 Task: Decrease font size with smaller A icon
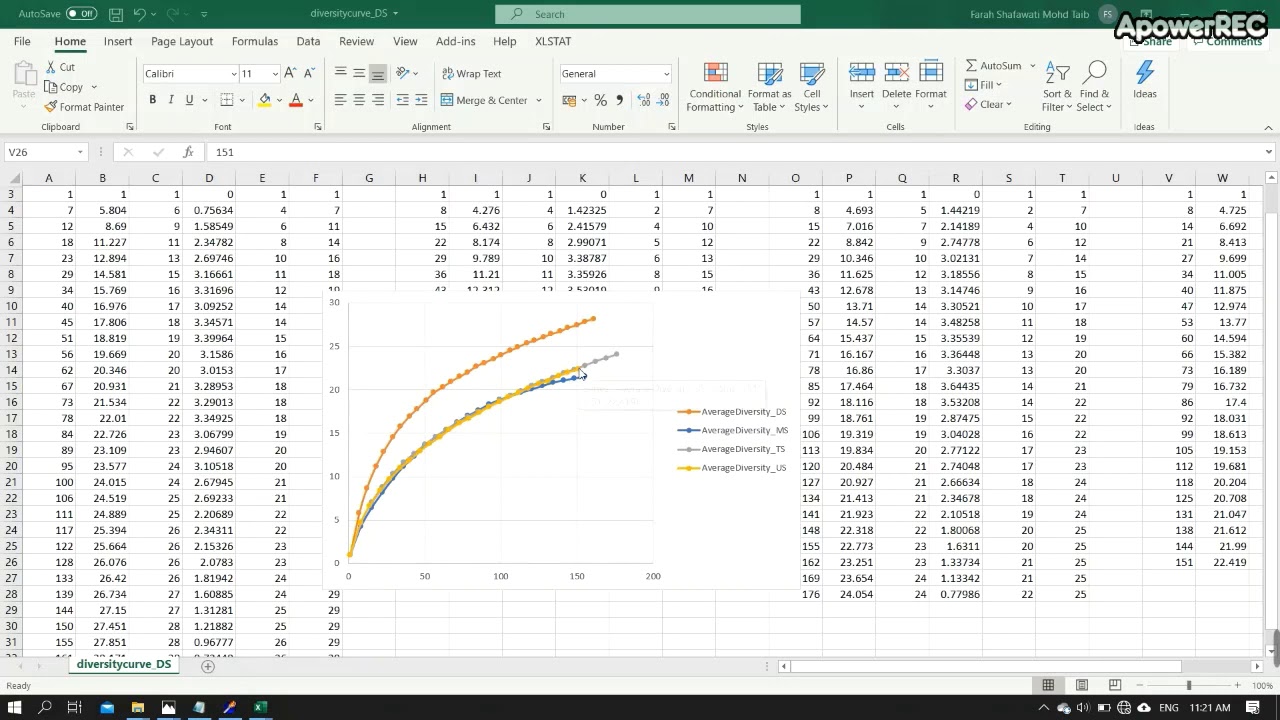[308, 73]
